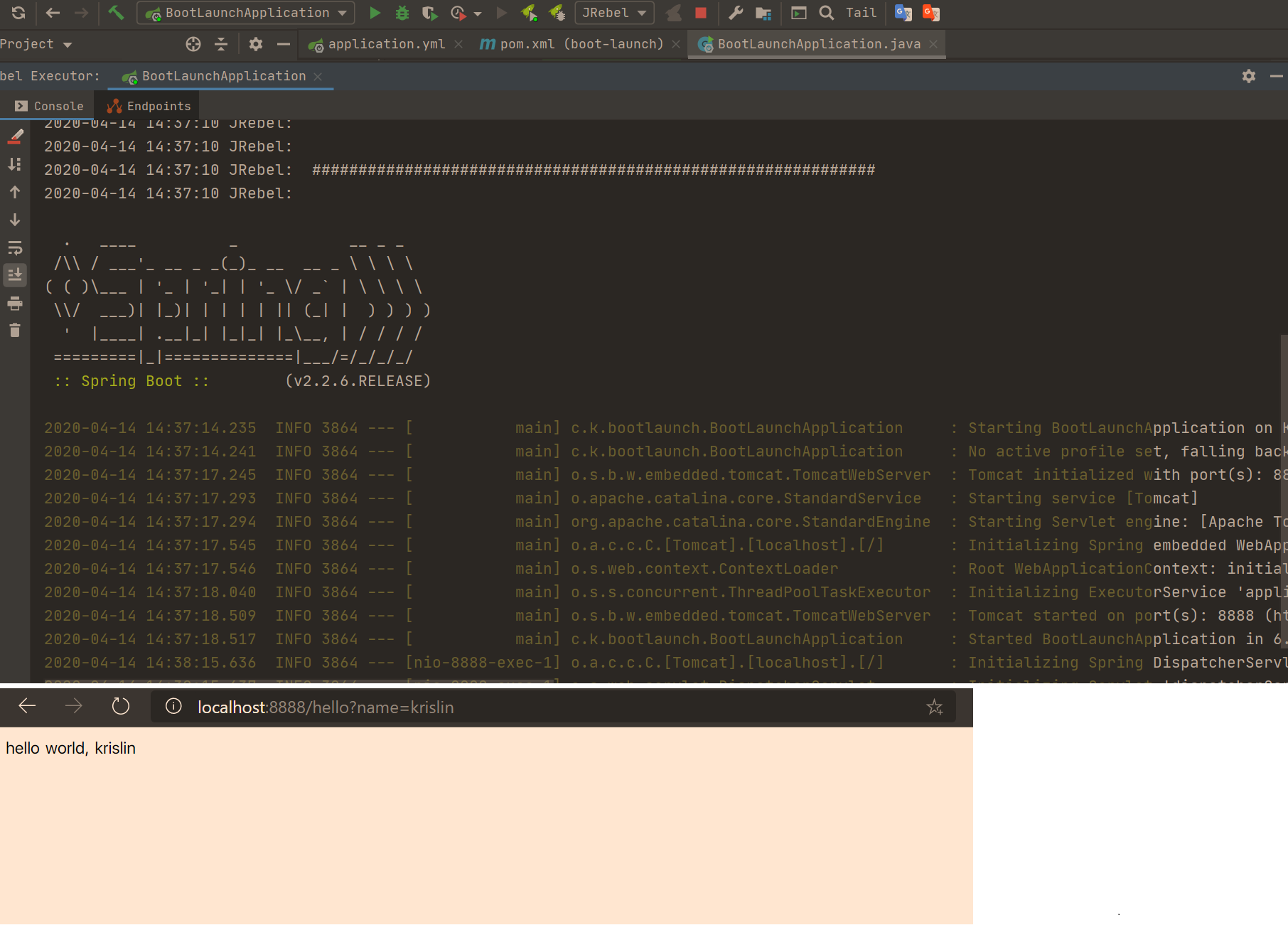1288x930 pixels.
Task: Toggle scroll to end in console
Action: pyautogui.click(x=15, y=275)
